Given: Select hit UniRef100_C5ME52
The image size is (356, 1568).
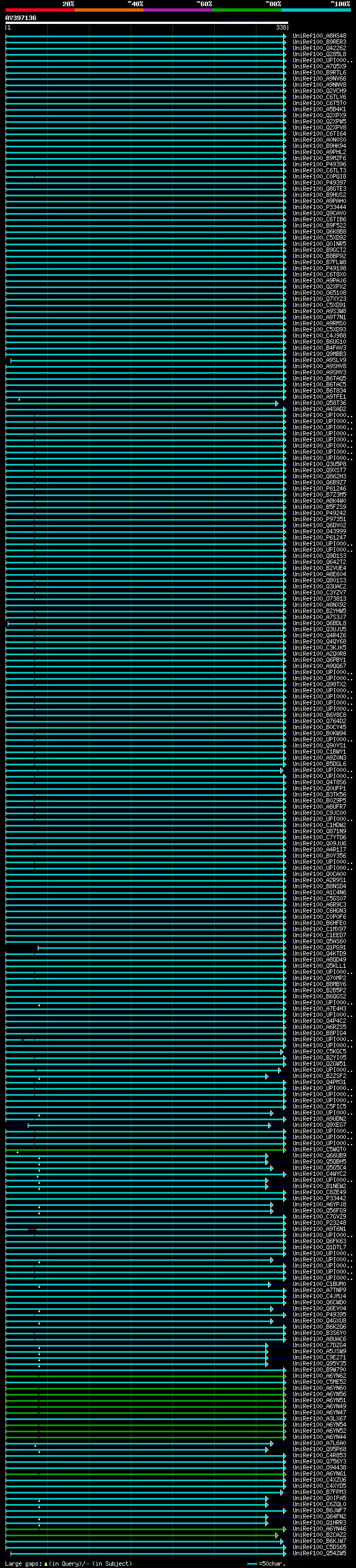Looking at the screenshot, I should click(x=319, y=1382).
